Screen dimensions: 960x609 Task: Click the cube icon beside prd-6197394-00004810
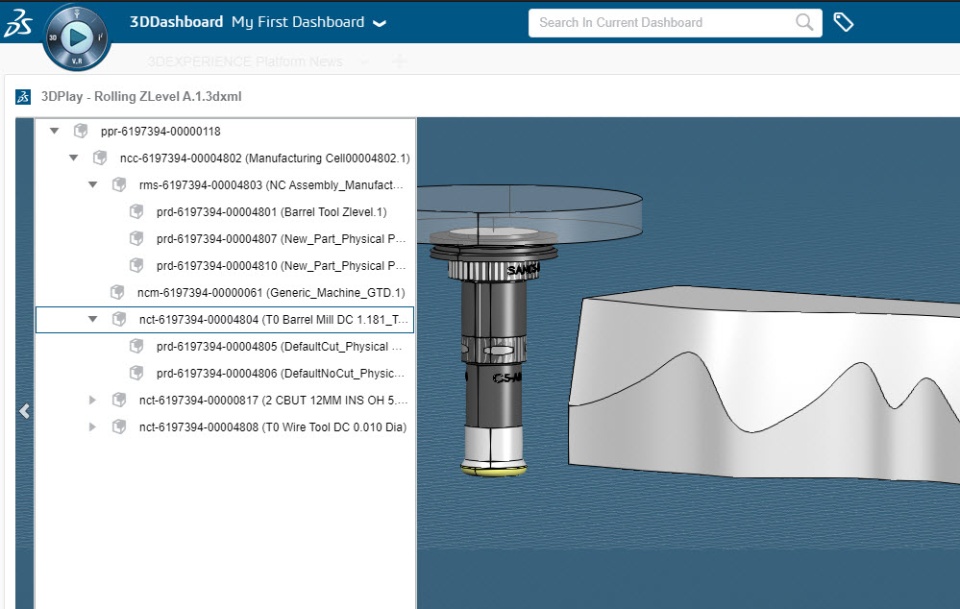click(x=136, y=266)
